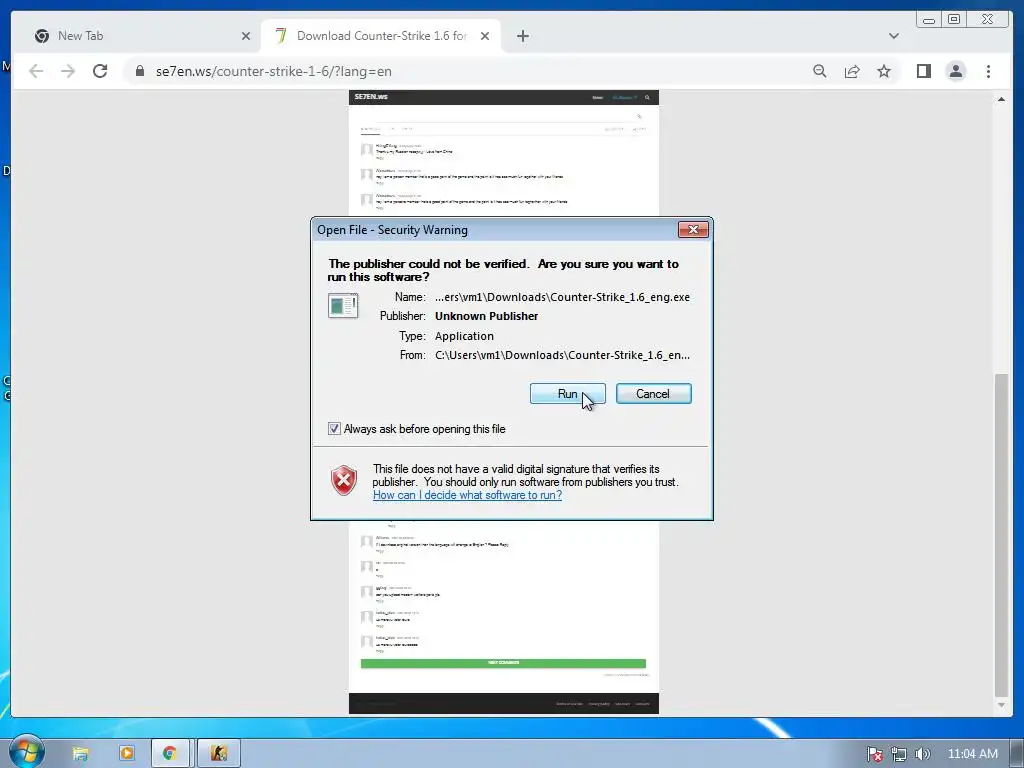Click the green button below the comments
Image resolution: width=1024 pixels, height=768 pixels.
[503, 663]
